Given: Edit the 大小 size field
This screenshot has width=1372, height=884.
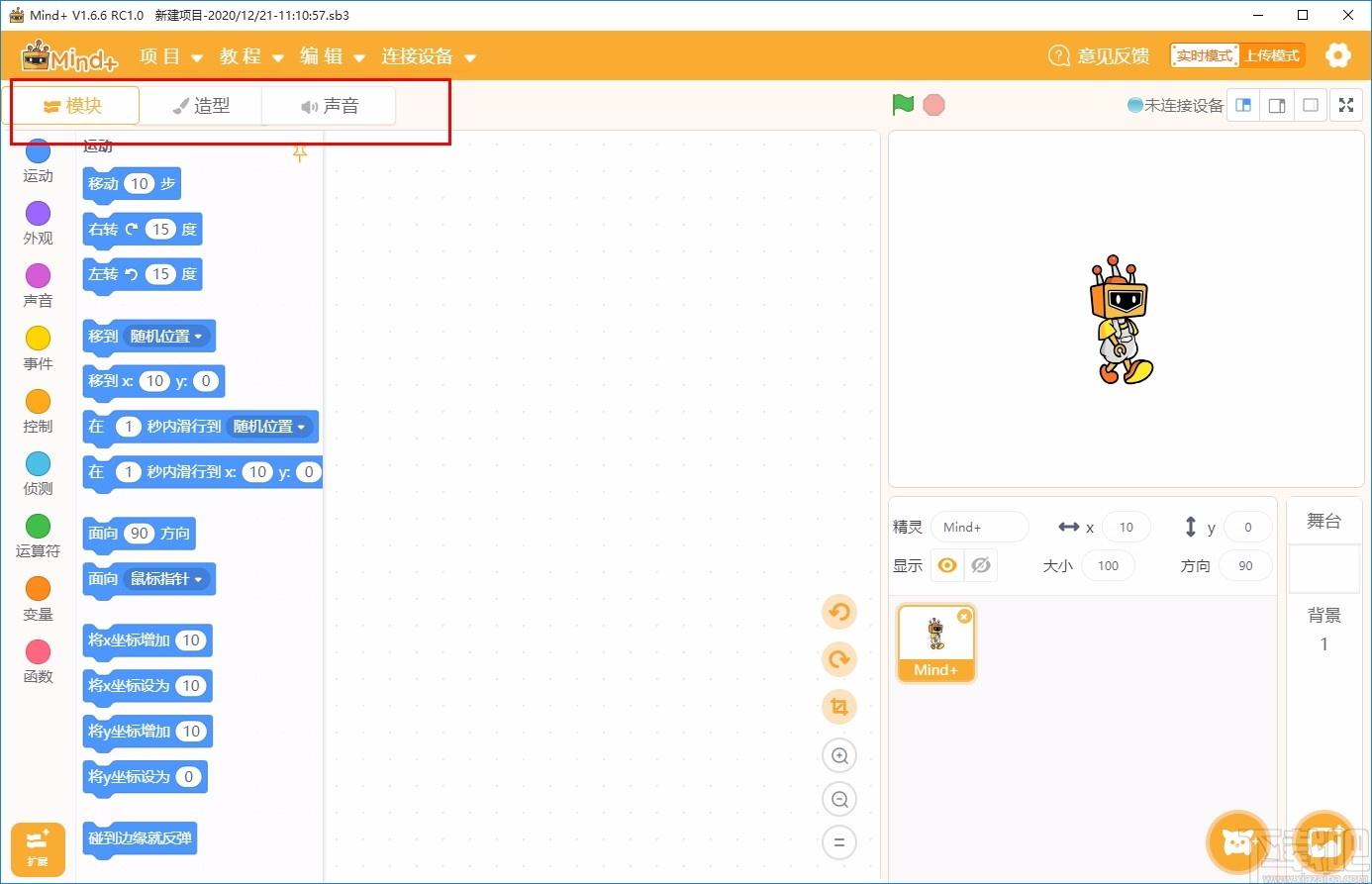Looking at the screenshot, I should coord(1109,566).
